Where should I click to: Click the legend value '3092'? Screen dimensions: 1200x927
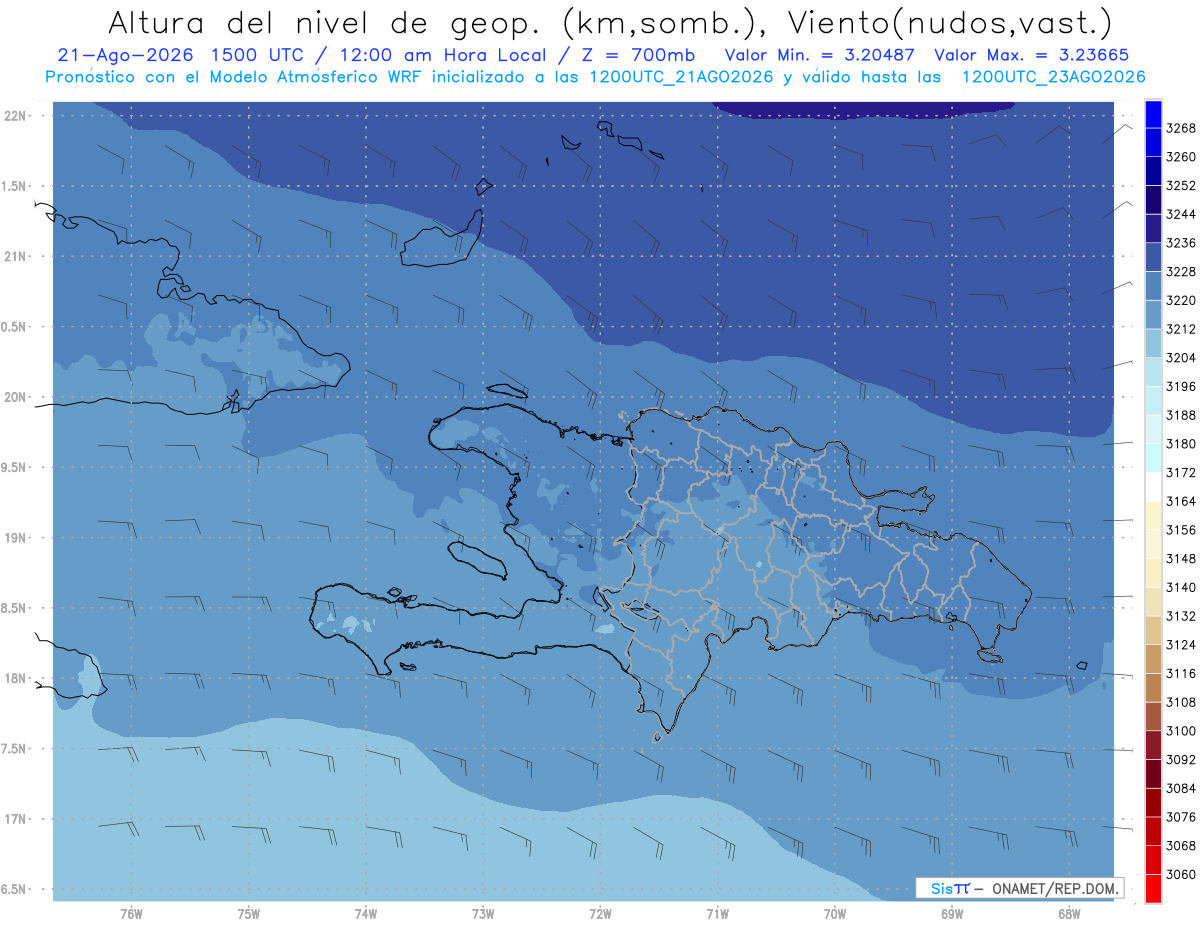1181,760
